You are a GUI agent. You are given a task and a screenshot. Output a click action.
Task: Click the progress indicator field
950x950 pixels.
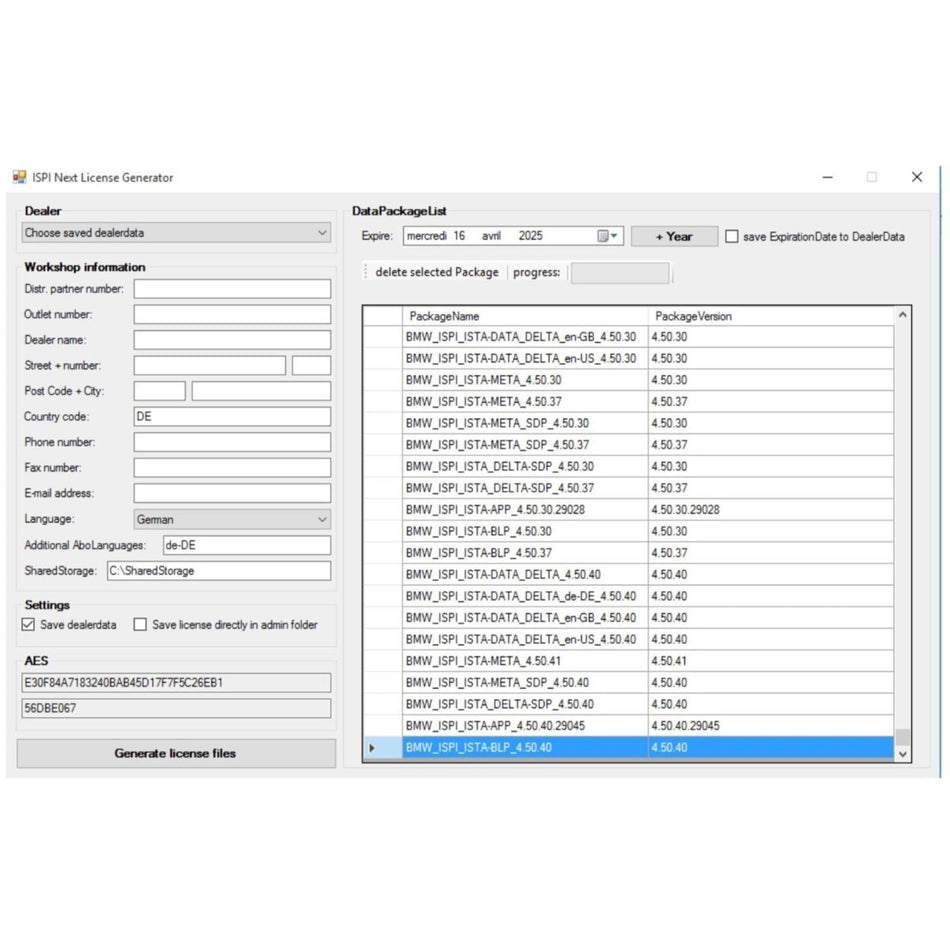[x=620, y=272]
